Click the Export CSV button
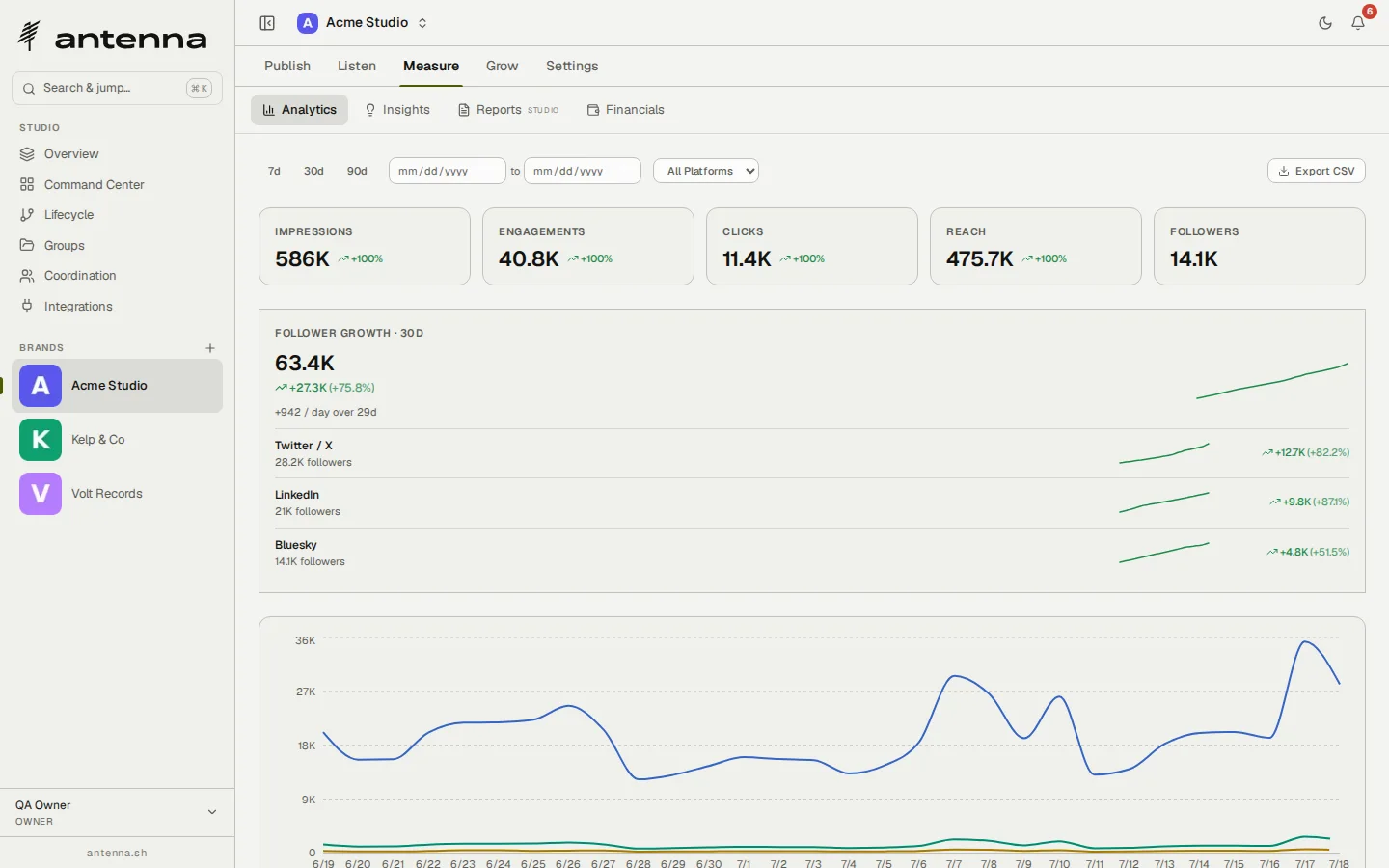Viewport: 1389px width, 868px height. coord(1317,171)
